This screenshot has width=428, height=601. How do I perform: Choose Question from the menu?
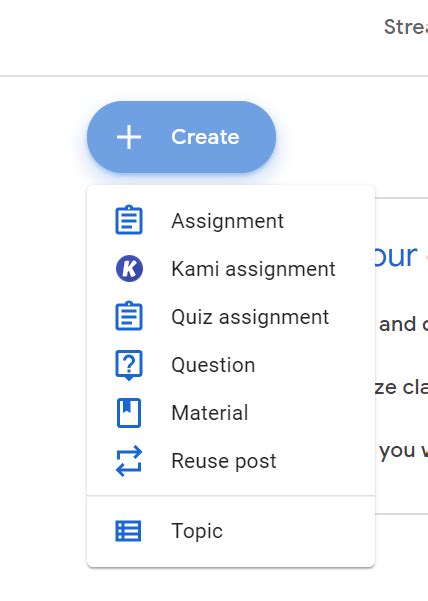point(231,365)
